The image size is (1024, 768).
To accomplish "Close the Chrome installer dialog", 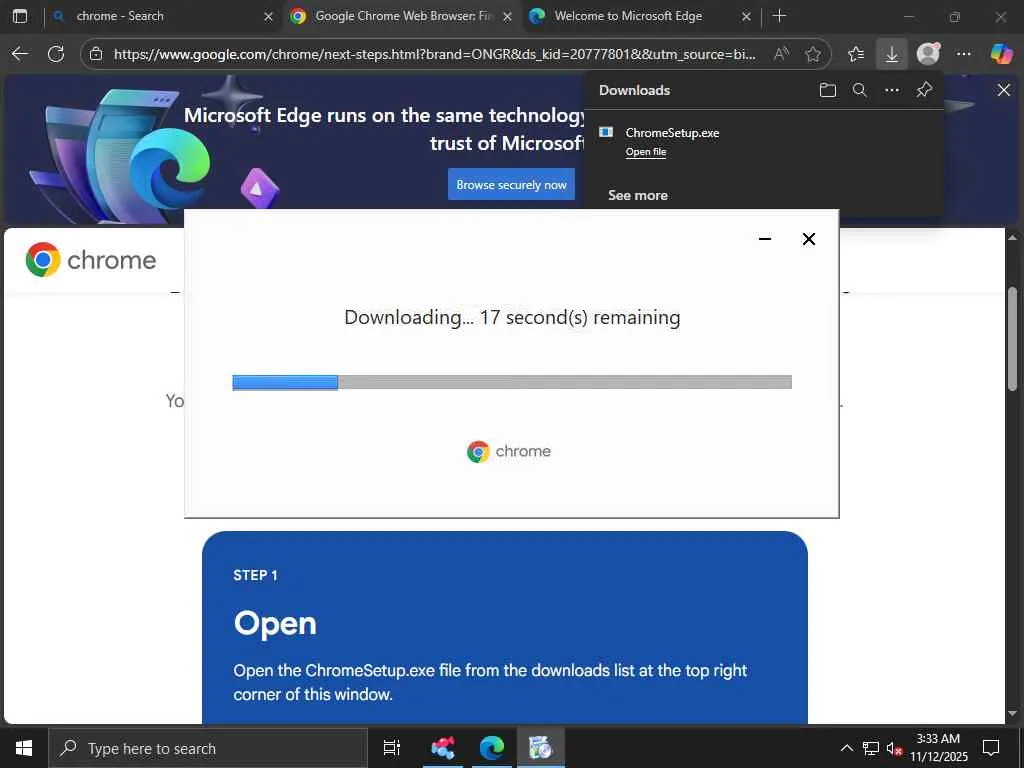I will [x=808, y=239].
